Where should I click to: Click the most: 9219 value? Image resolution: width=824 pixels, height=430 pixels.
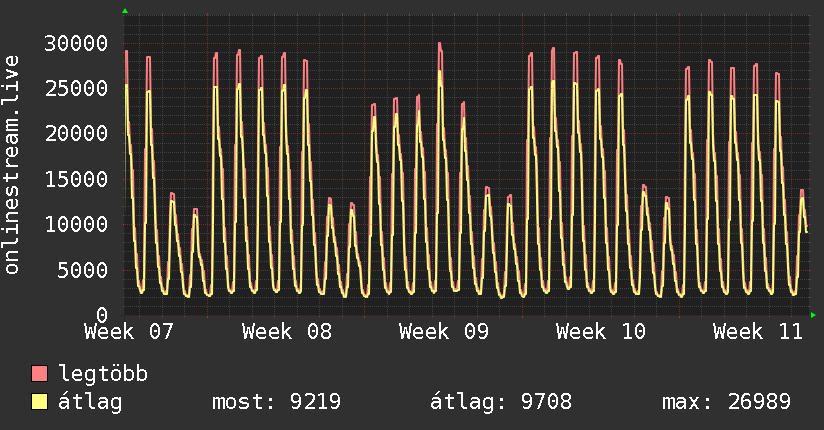pyautogui.click(x=276, y=402)
